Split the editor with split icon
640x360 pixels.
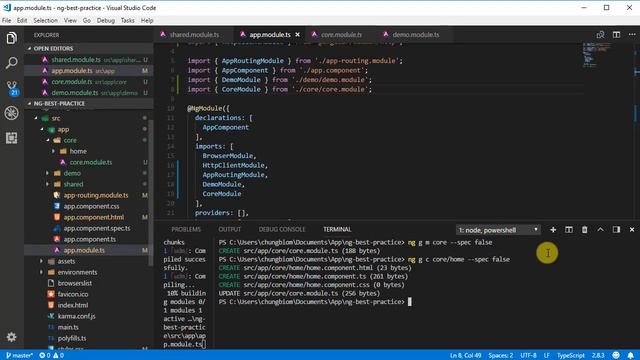click(616, 35)
